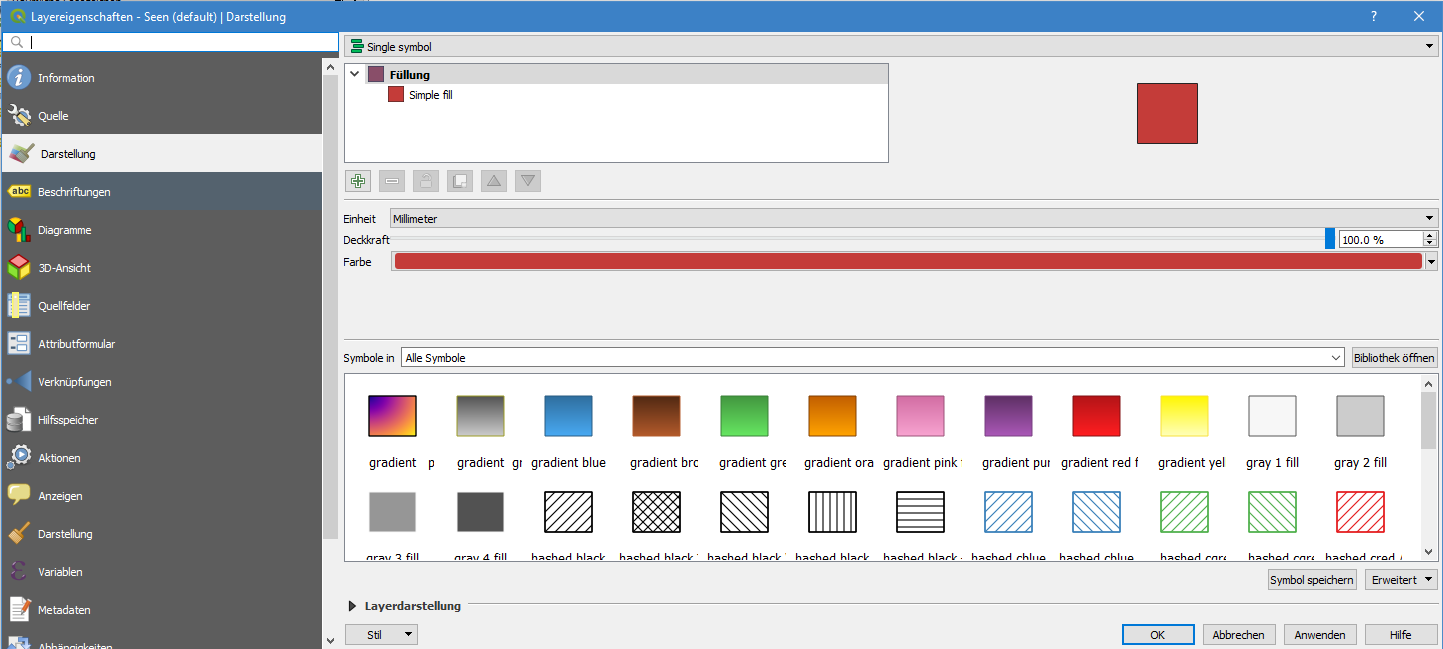The image size is (1443, 649).
Task: Click the green plus add symbol layer icon
Action: (x=358, y=181)
